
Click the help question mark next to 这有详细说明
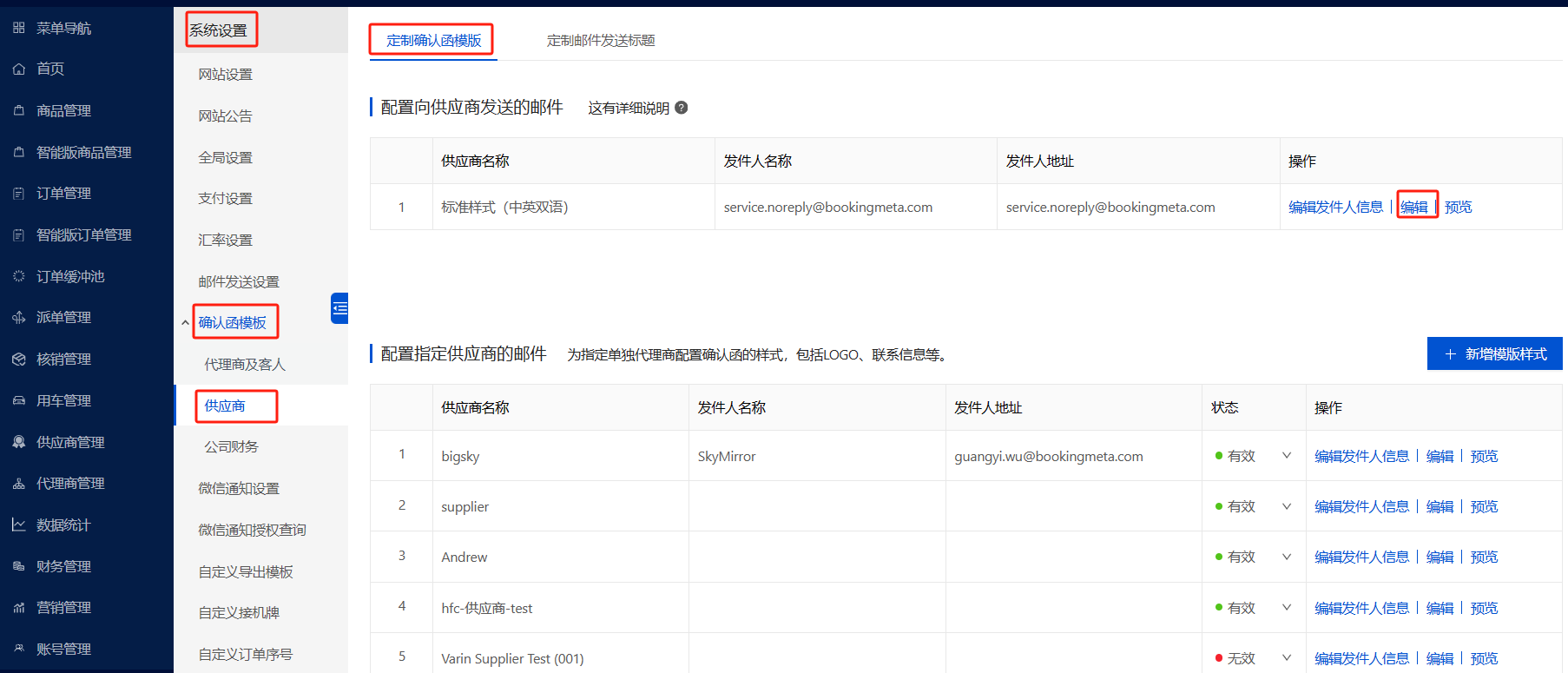(x=682, y=108)
